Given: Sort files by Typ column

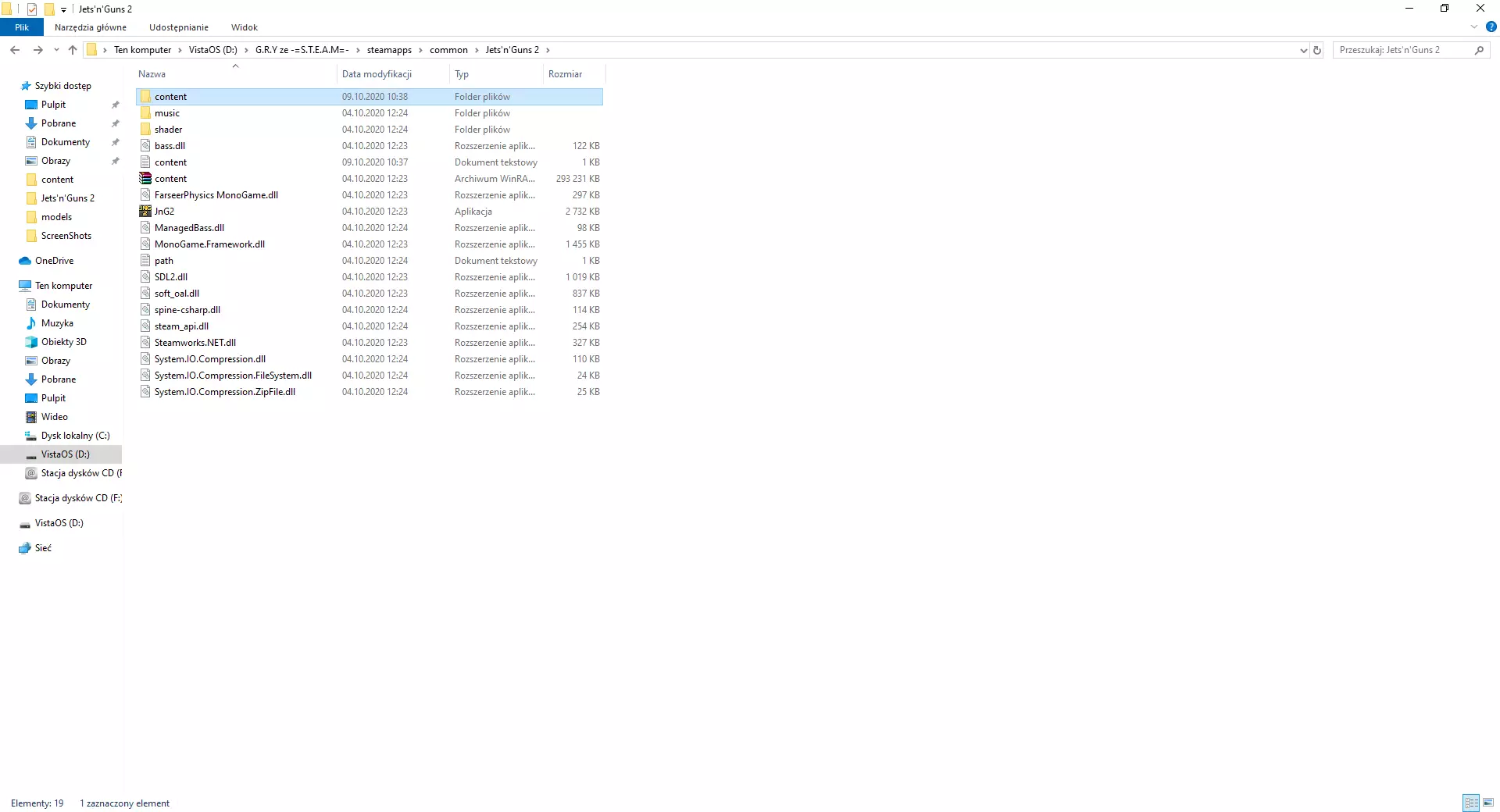Looking at the screenshot, I should coord(496,74).
